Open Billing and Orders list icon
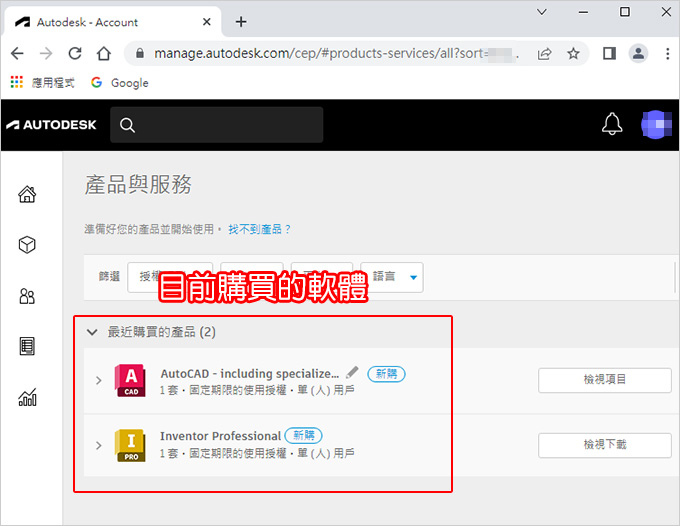Image resolution: width=680 pixels, height=526 pixels. coord(27,346)
